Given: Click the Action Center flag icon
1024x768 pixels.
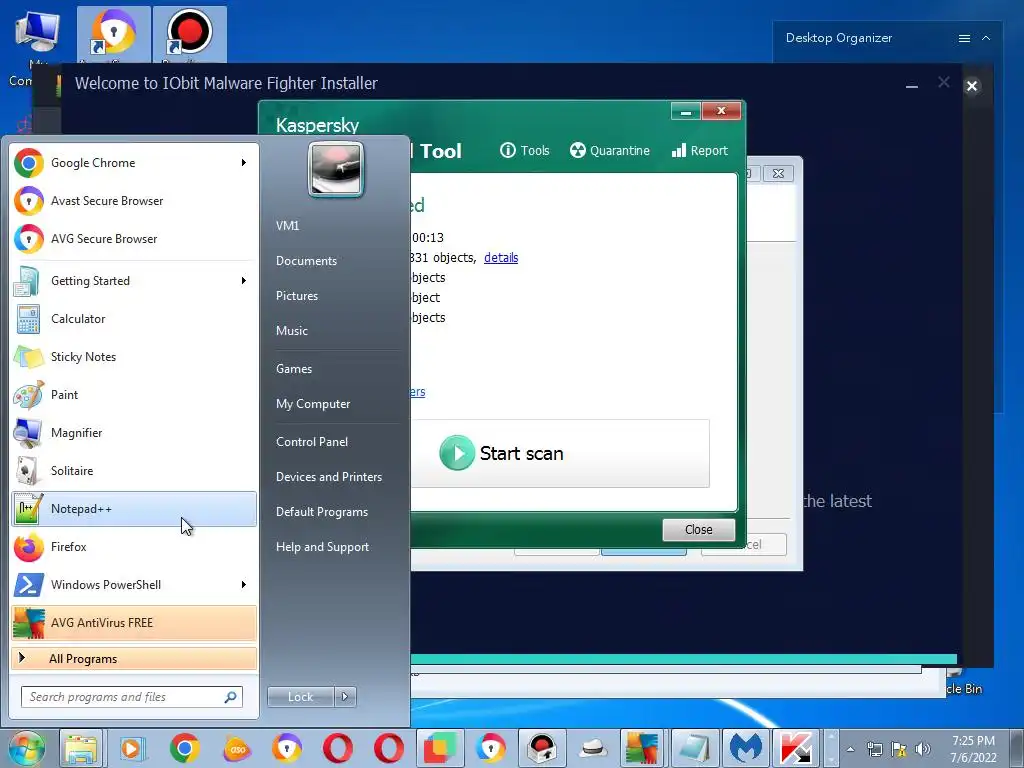Looking at the screenshot, I should coord(899,749).
